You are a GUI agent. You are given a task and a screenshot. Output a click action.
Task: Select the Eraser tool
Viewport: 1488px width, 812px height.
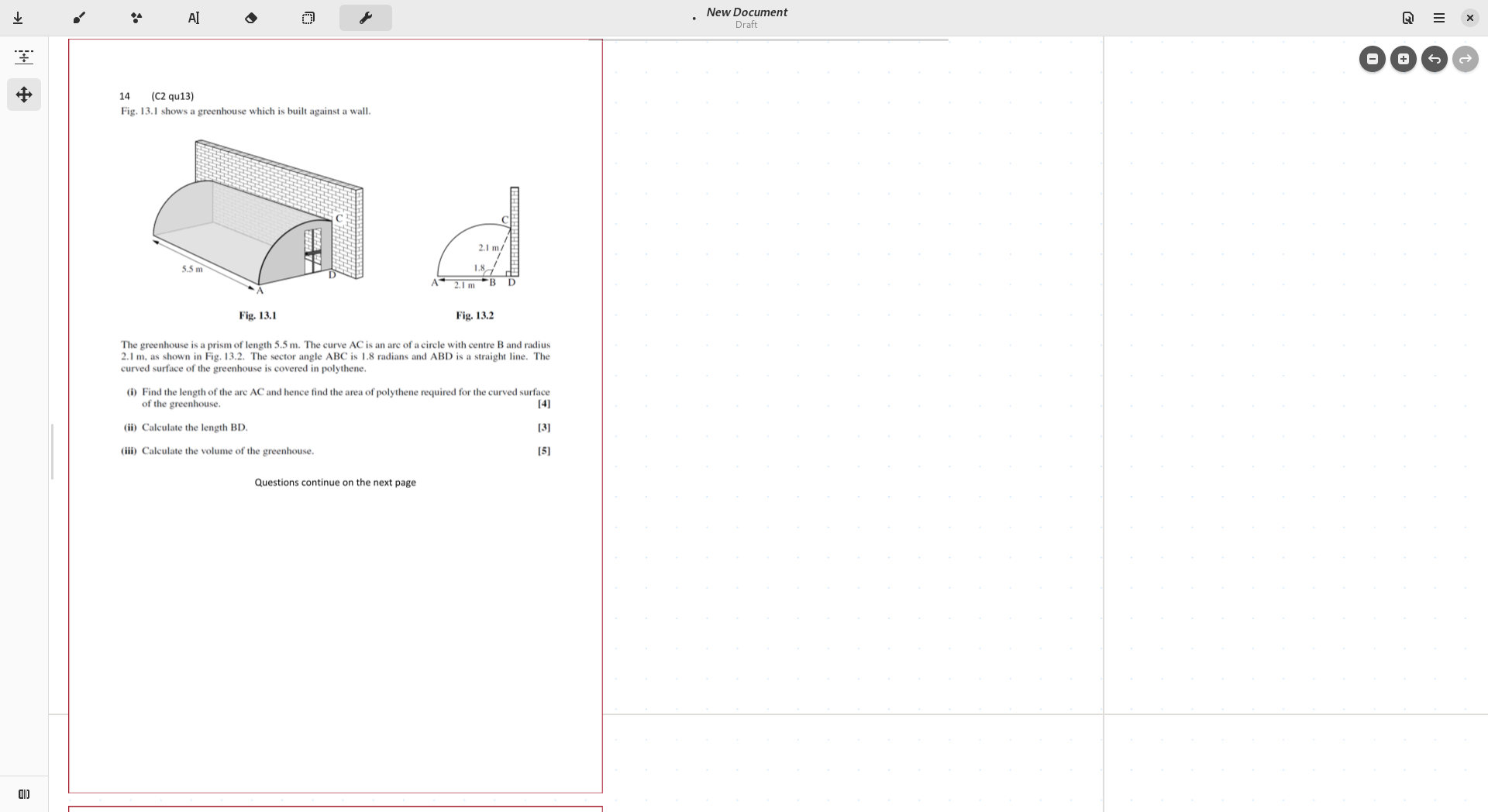click(x=250, y=18)
